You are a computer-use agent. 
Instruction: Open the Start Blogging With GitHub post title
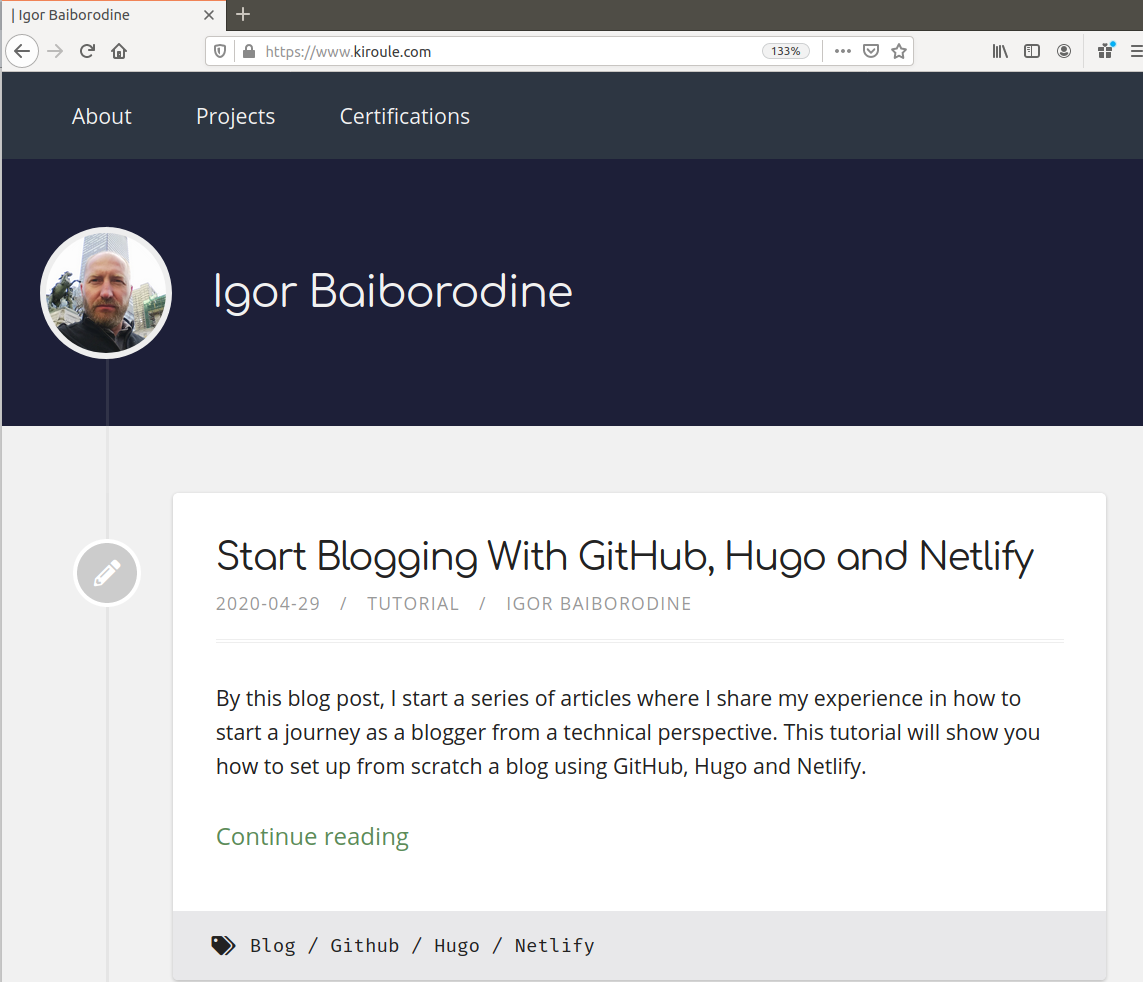click(x=625, y=556)
